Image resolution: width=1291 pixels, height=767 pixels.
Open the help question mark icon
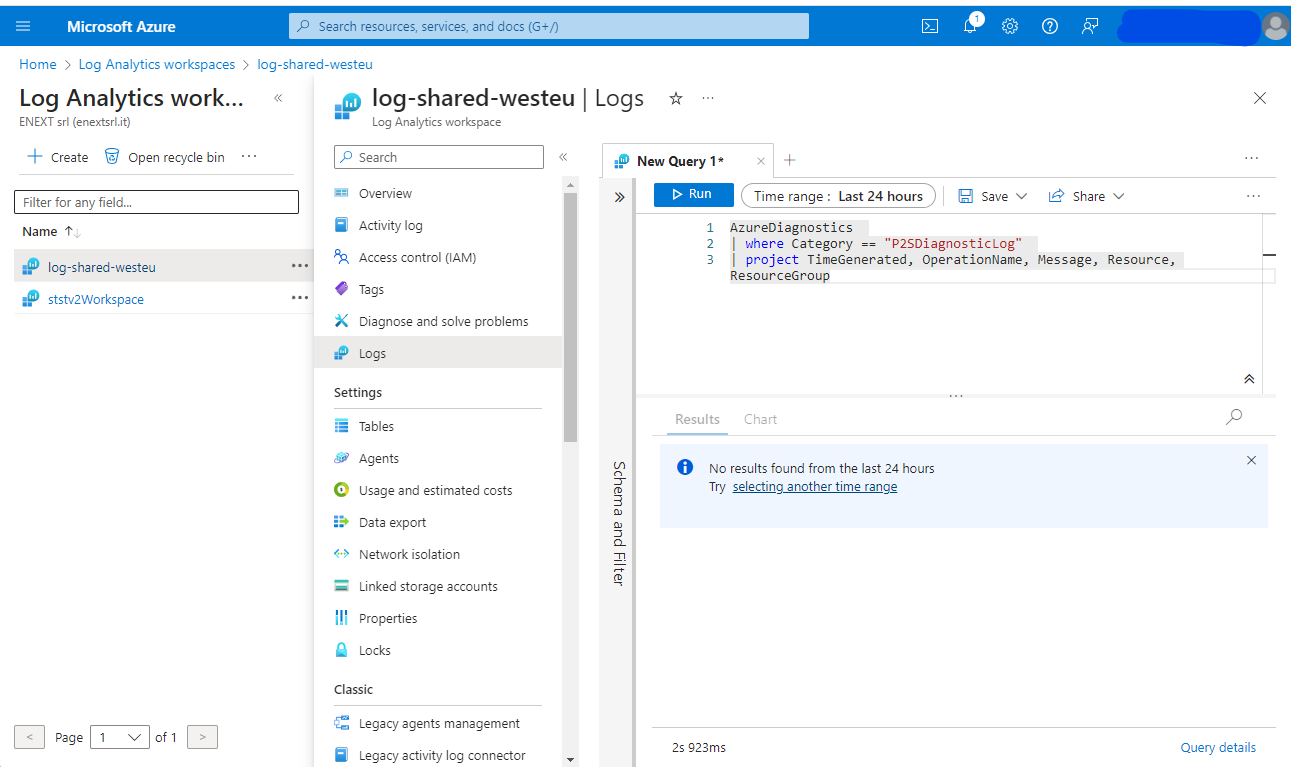[1050, 26]
